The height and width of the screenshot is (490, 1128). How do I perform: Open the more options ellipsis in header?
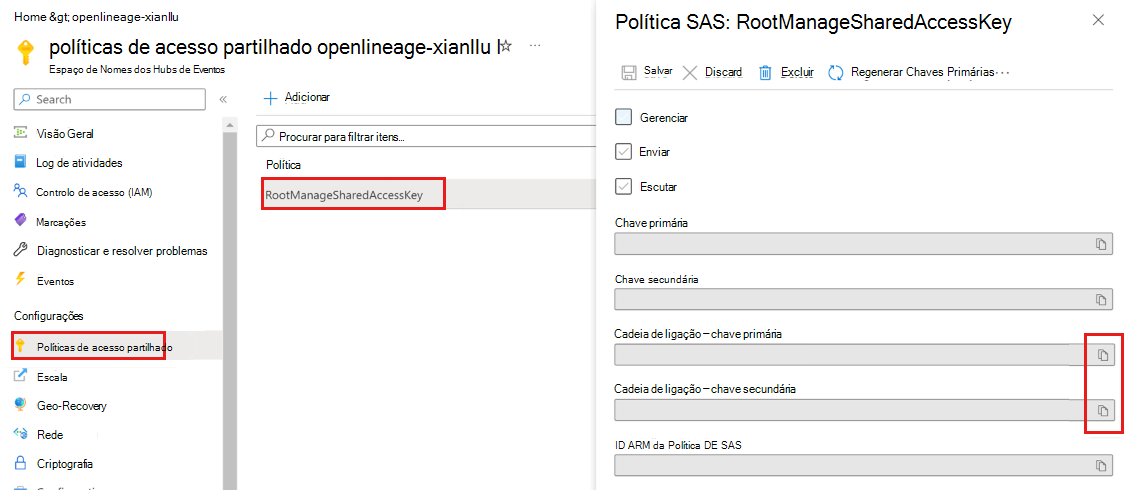(x=535, y=46)
